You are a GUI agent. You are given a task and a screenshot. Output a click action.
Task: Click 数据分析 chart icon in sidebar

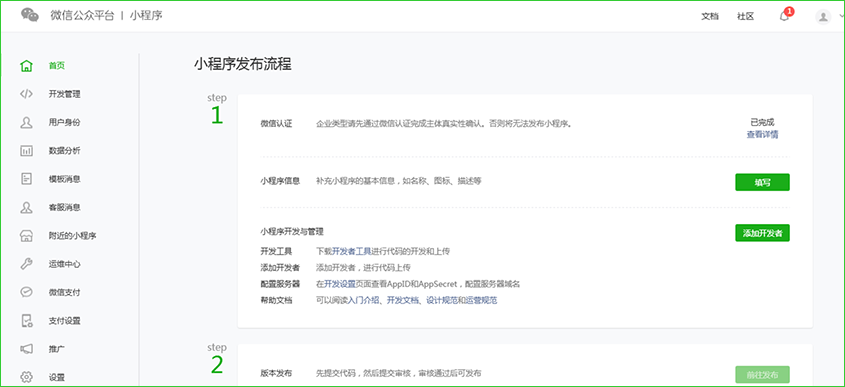pos(26,151)
